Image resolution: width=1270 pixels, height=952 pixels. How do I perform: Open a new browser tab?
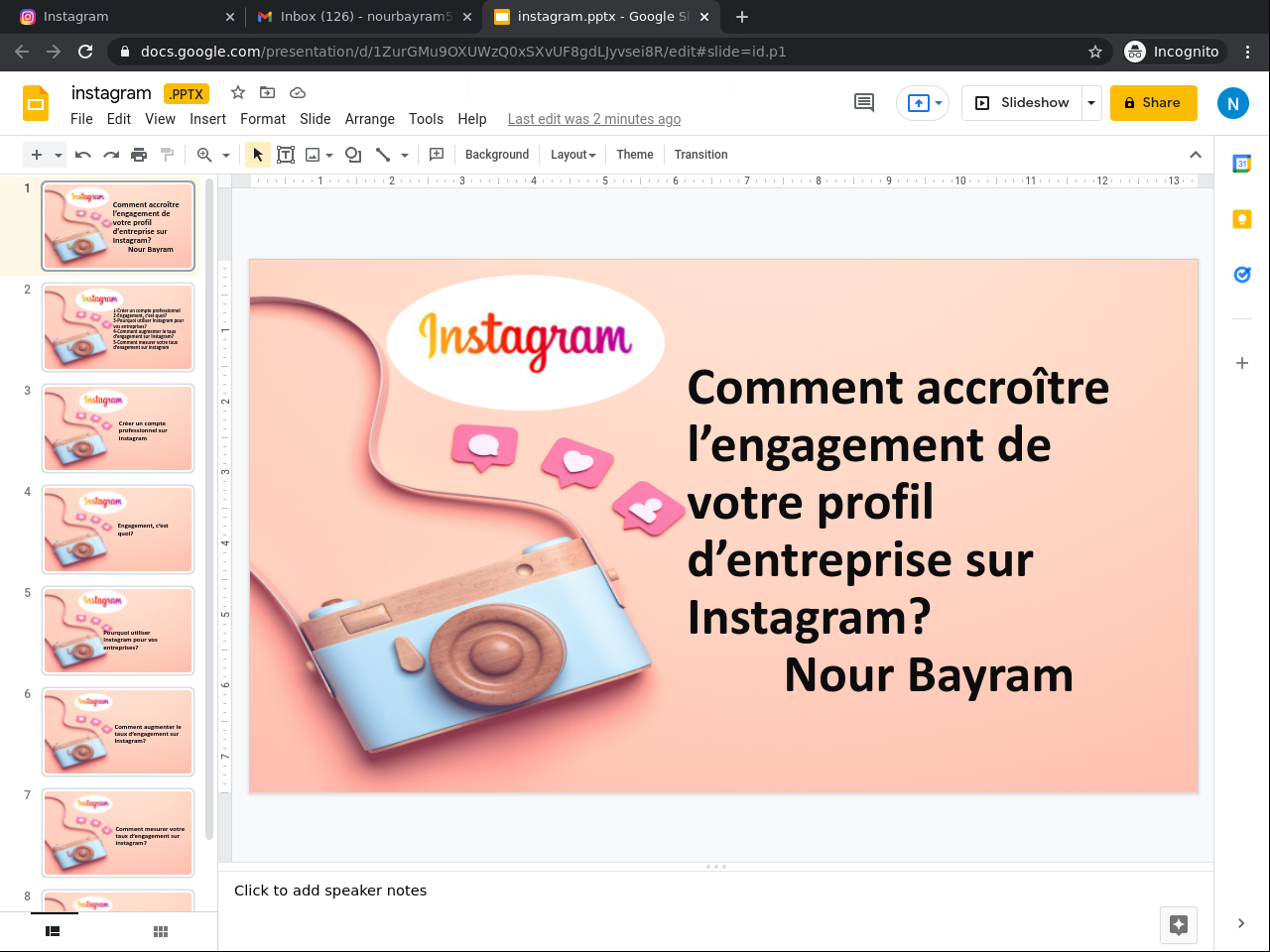[x=742, y=17]
